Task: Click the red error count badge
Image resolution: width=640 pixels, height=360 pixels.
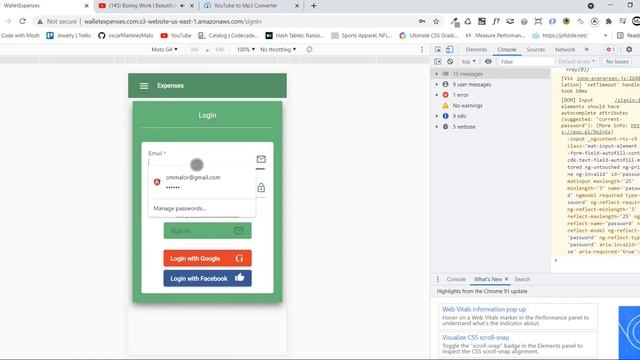Action: point(610,49)
